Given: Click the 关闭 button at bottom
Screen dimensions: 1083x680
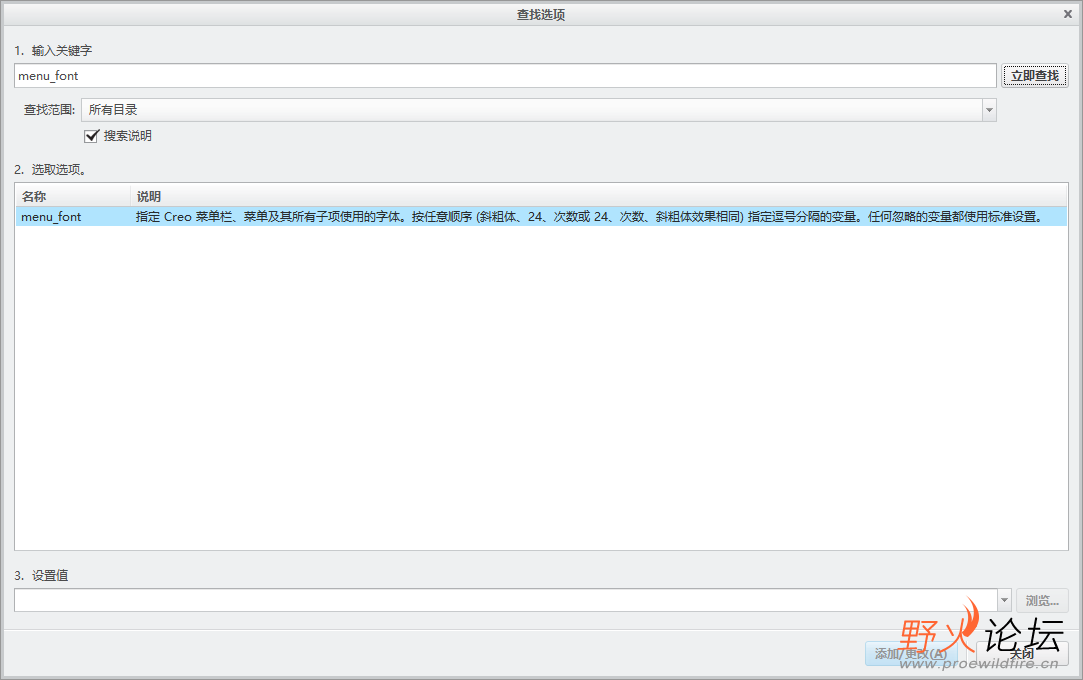Looking at the screenshot, I should (1022, 653).
